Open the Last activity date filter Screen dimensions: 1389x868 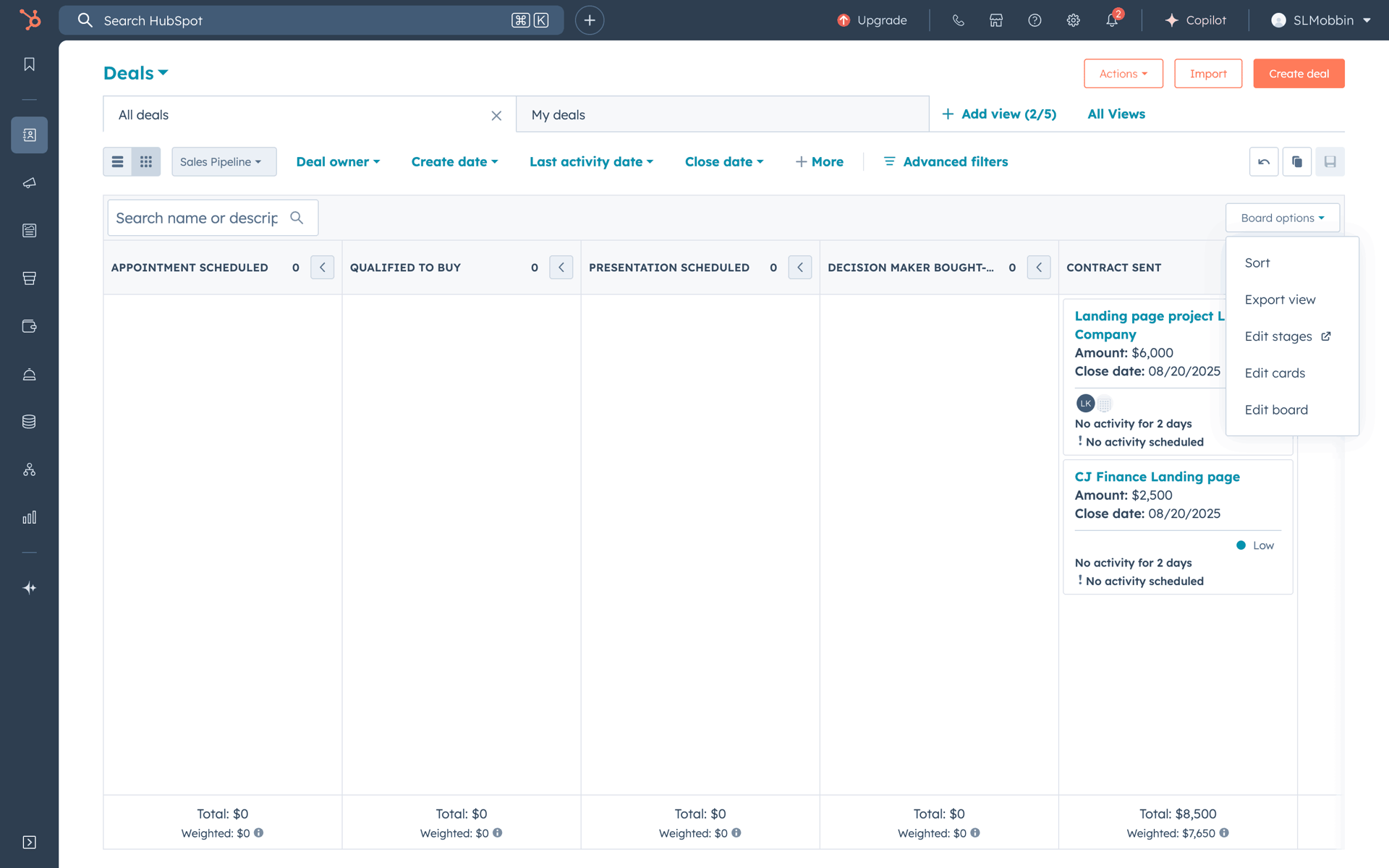(x=591, y=162)
